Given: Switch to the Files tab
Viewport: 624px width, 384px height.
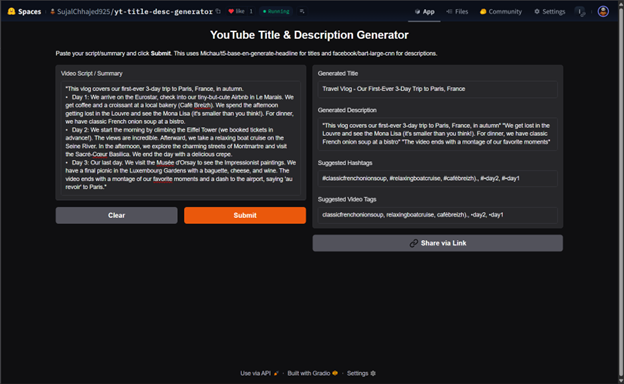Looking at the screenshot, I should [x=457, y=12].
